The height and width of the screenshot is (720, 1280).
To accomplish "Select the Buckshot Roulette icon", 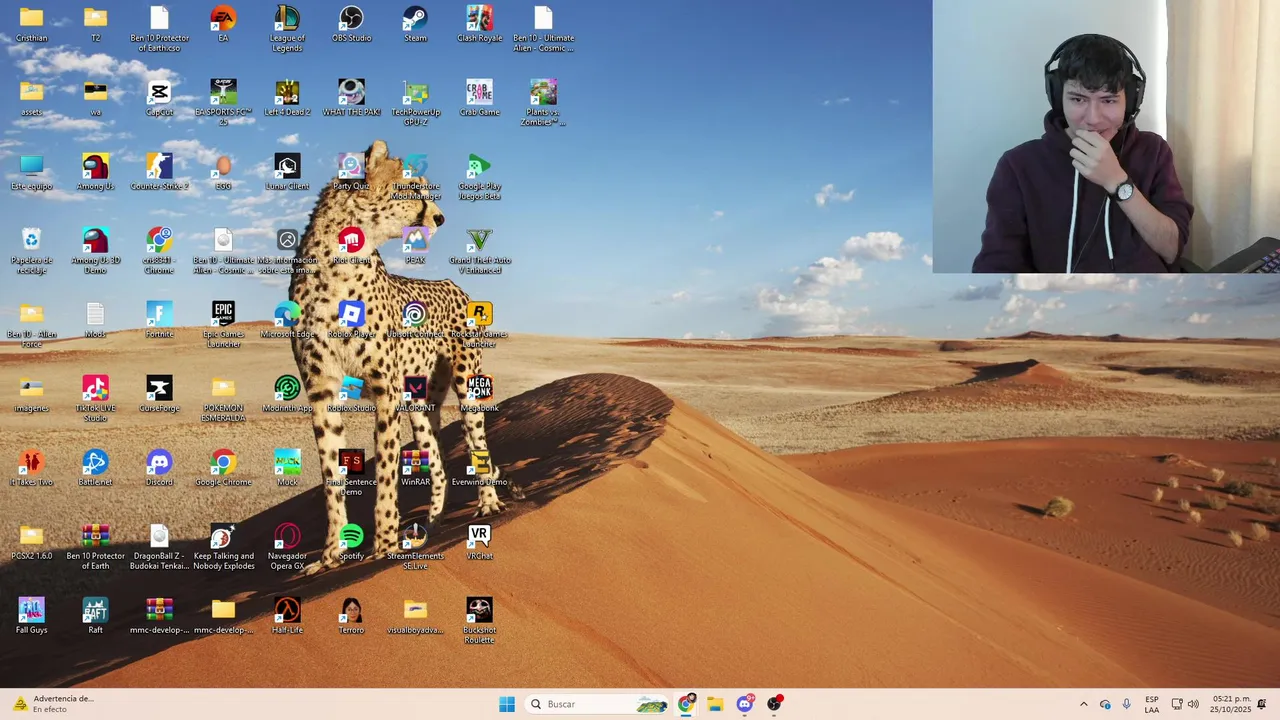I will pyautogui.click(x=479, y=620).
